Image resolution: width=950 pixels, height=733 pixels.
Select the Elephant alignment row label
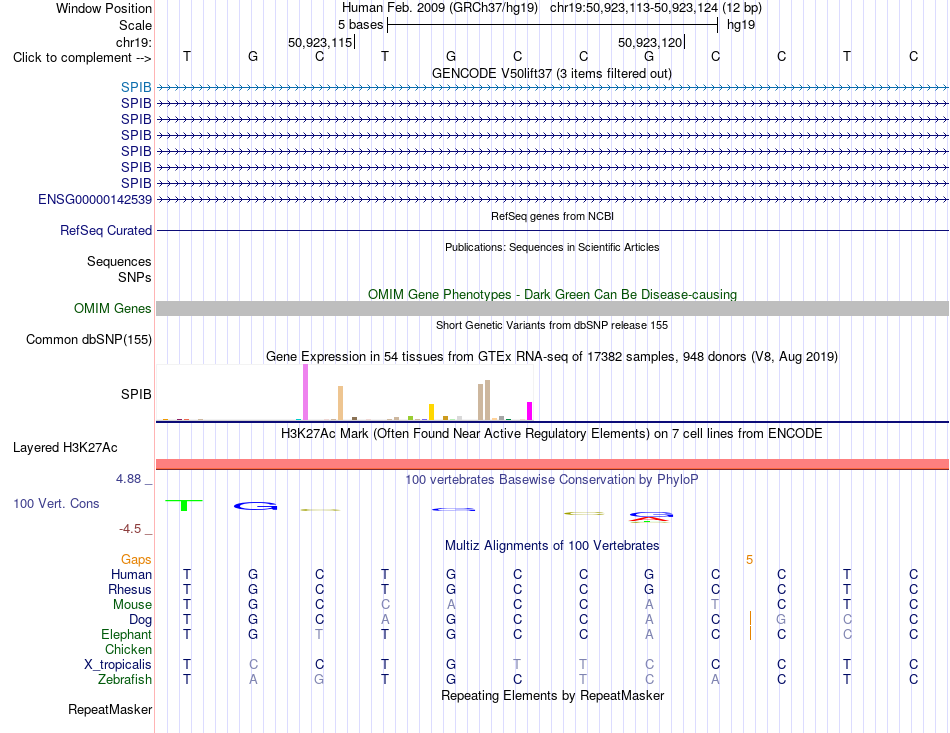[x=126, y=634]
